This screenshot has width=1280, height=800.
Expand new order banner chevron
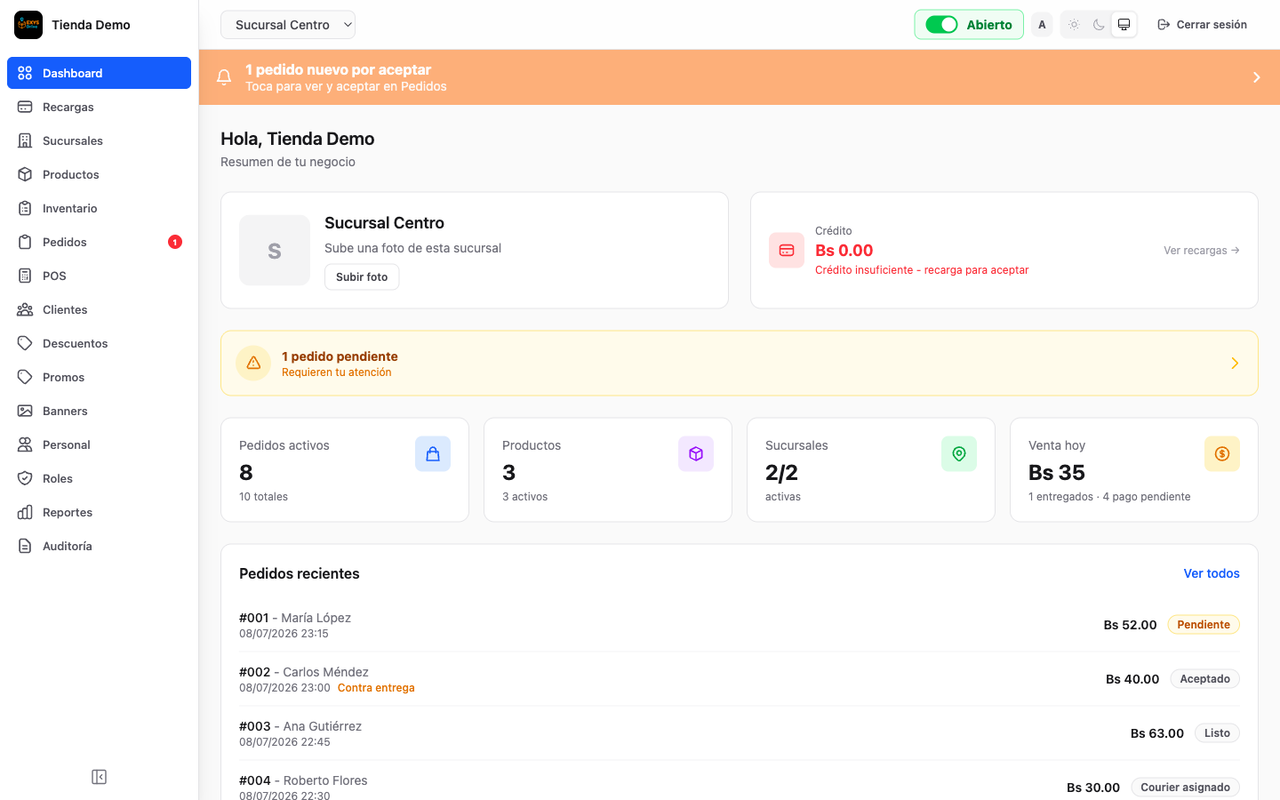coord(1257,77)
